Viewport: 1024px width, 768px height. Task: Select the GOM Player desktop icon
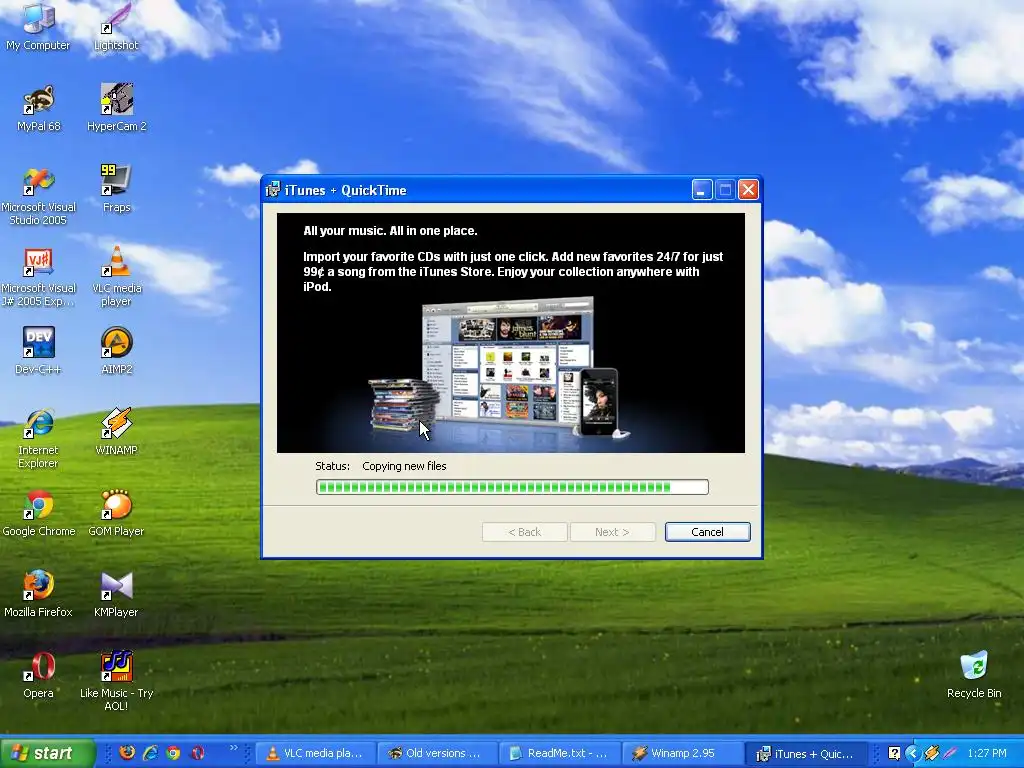pos(116,513)
